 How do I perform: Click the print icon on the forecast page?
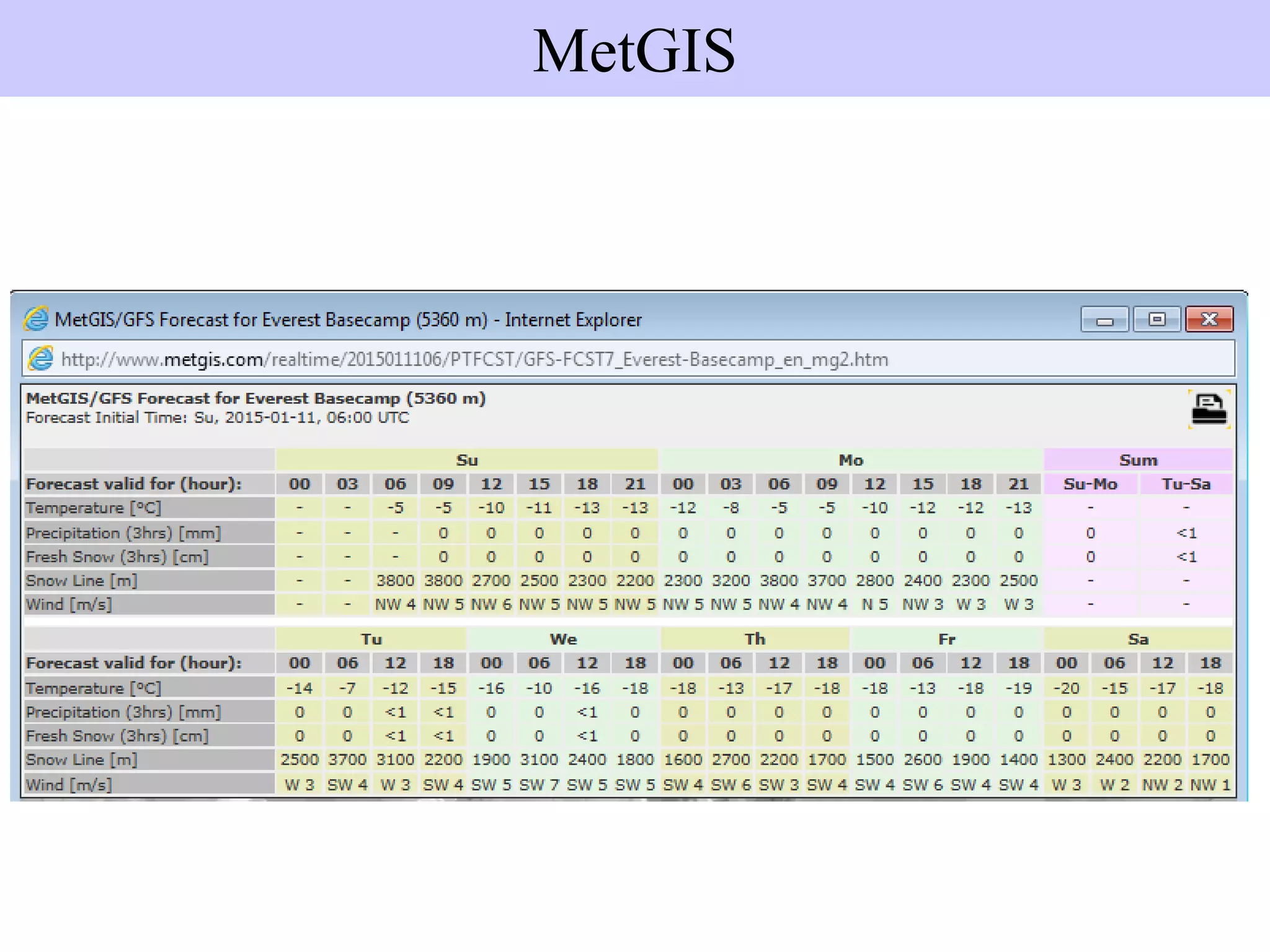click(1209, 409)
